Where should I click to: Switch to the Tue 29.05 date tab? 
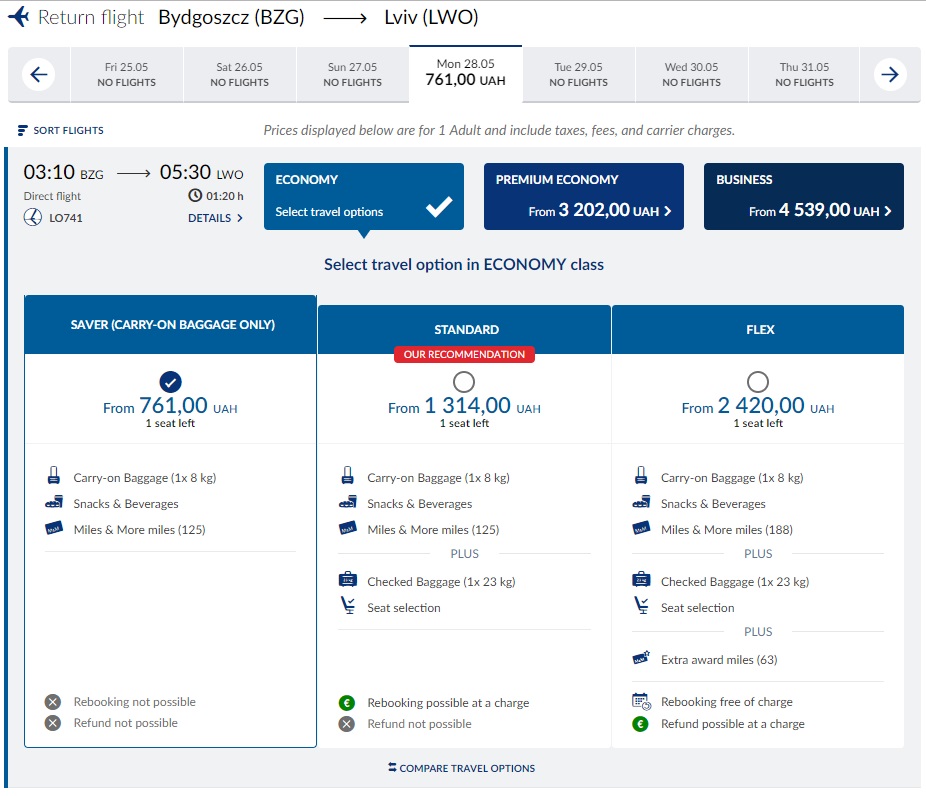579,75
